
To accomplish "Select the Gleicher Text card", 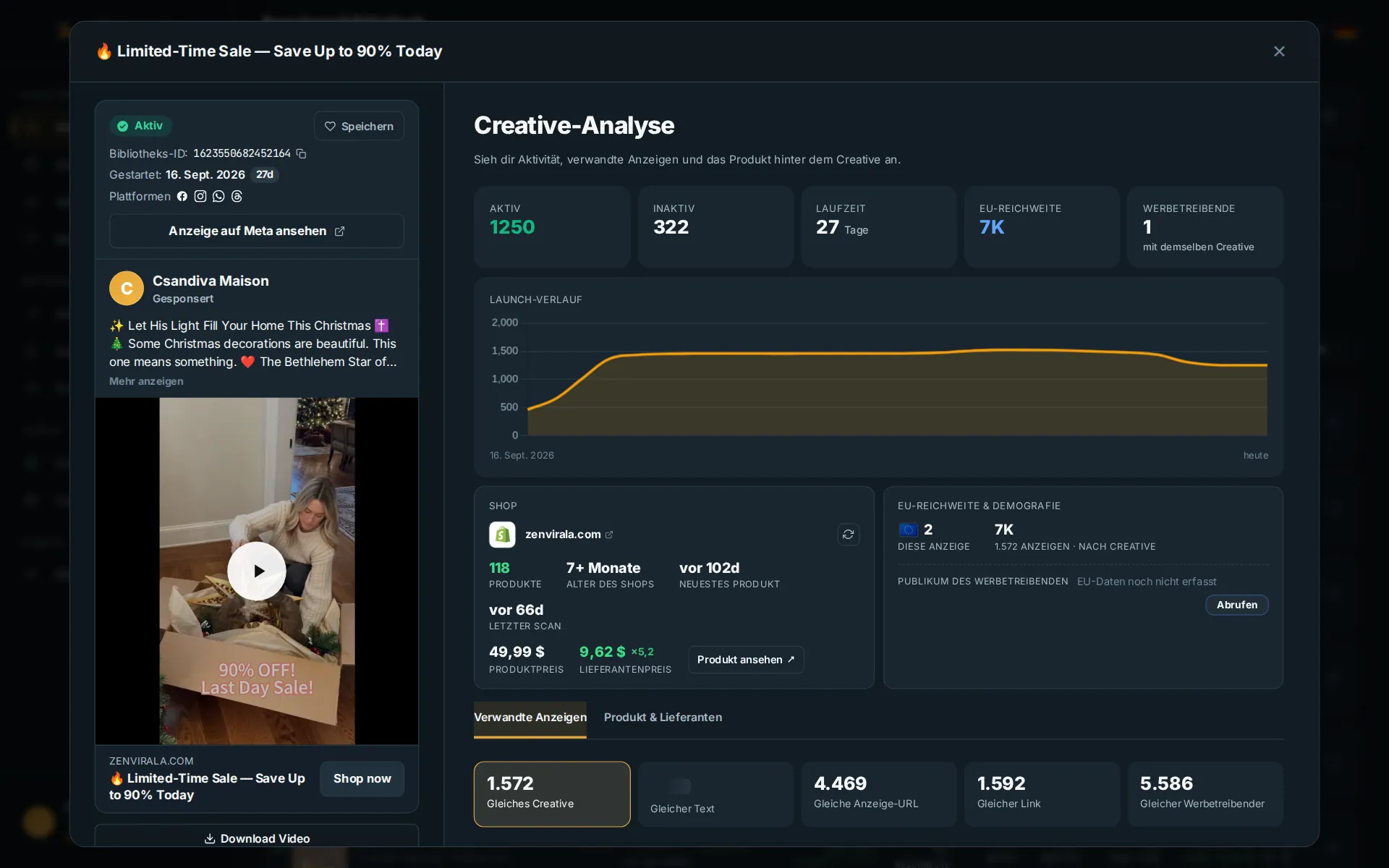I will (x=715, y=793).
